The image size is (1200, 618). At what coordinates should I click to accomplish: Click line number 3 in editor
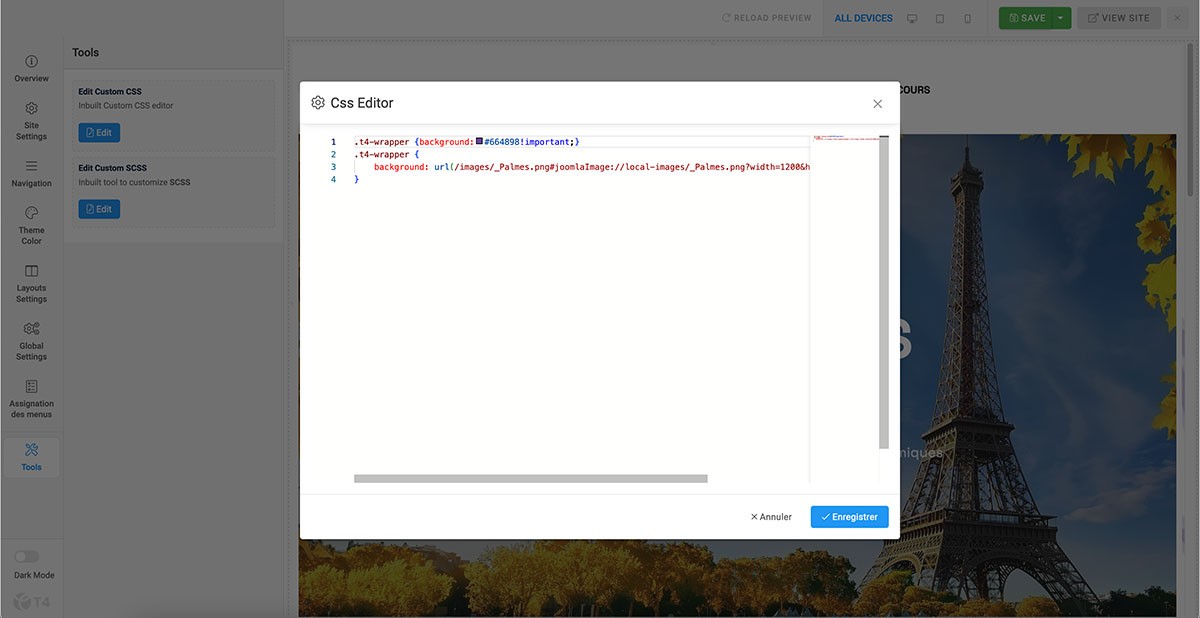[x=333, y=167]
